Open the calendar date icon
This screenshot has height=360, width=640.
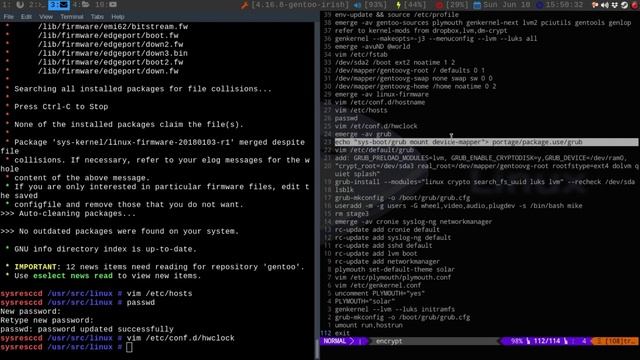pos(477,5)
